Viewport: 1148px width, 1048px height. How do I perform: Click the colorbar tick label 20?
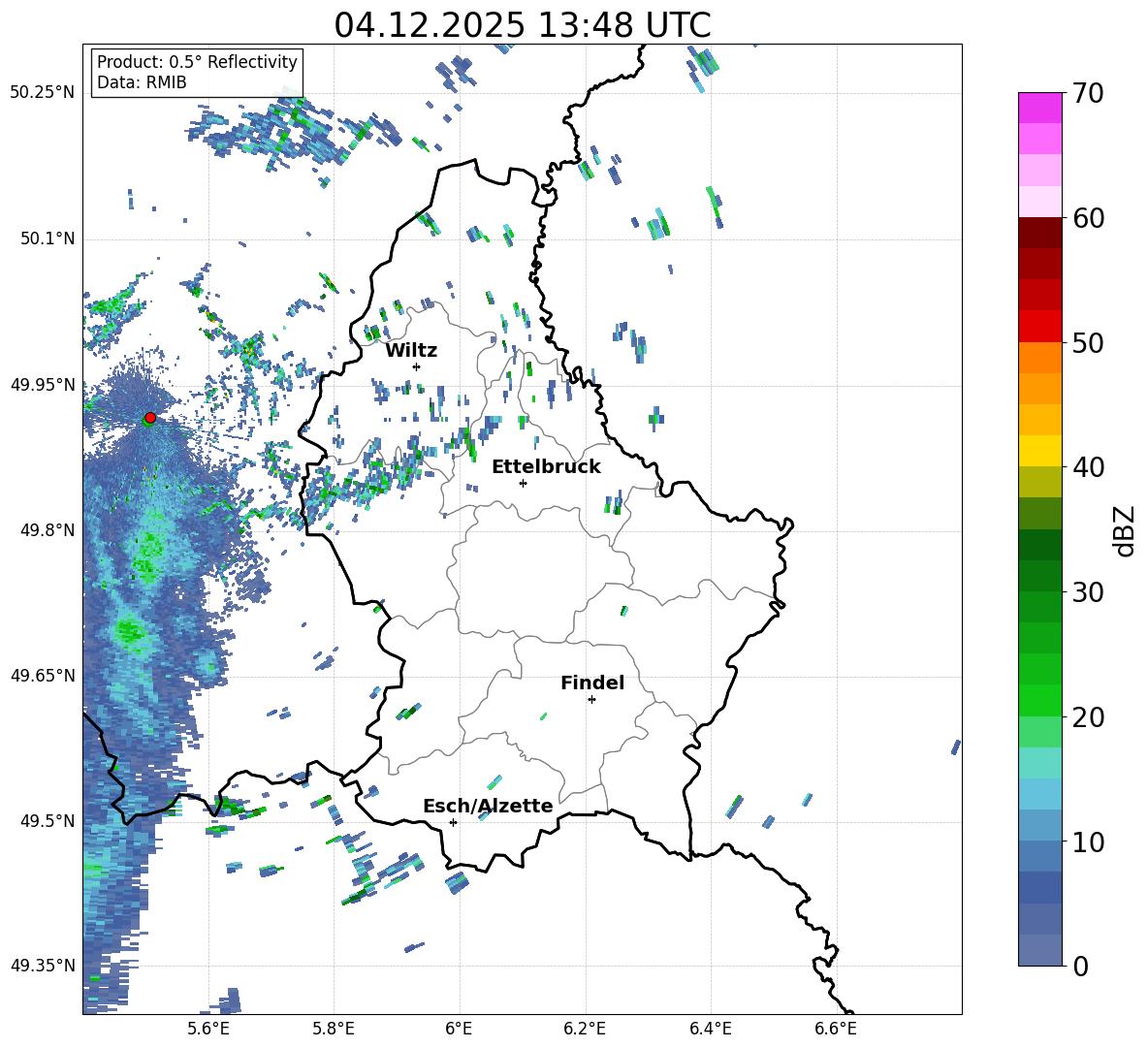tap(1089, 717)
